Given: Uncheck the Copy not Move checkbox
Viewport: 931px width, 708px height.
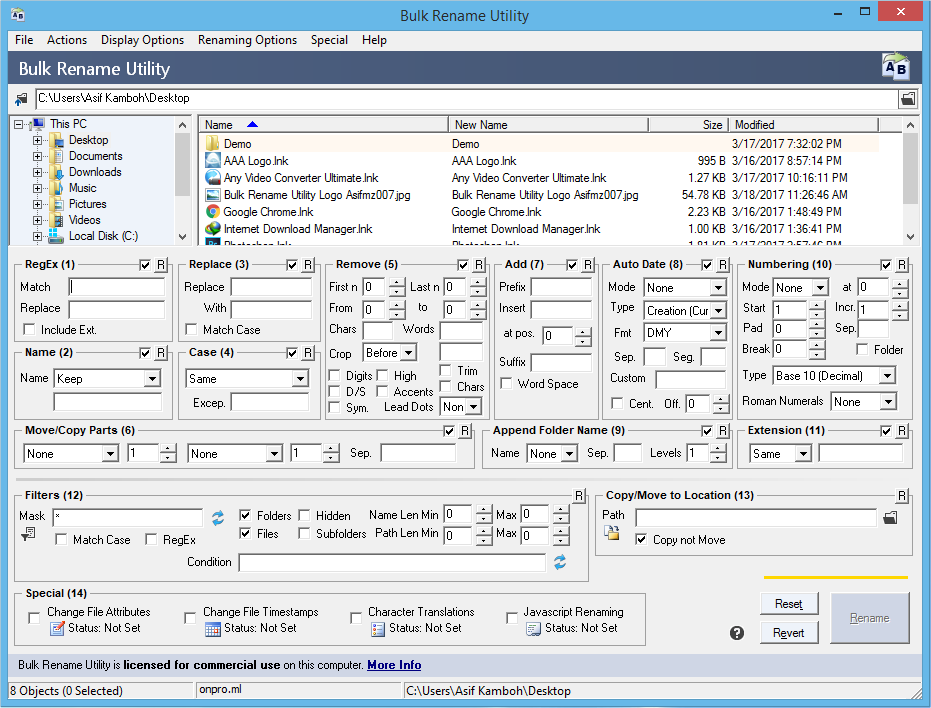Looking at the screenshot, I should (641, 539).
